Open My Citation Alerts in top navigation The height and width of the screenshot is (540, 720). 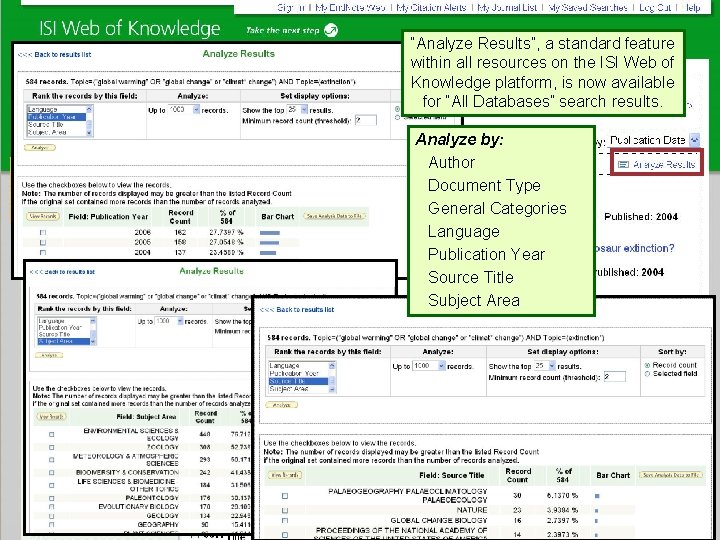431,7
